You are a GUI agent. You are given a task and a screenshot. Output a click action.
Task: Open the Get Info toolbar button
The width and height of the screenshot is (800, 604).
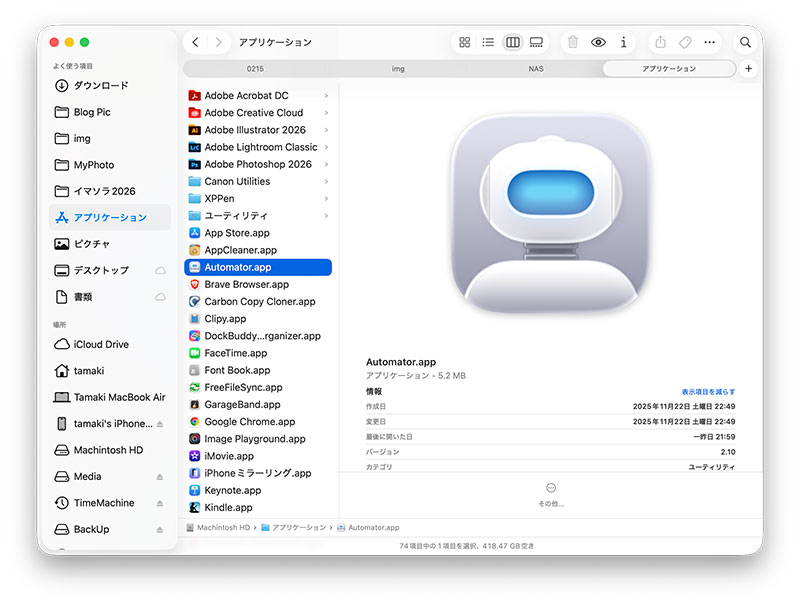click(x=624, y=43)
